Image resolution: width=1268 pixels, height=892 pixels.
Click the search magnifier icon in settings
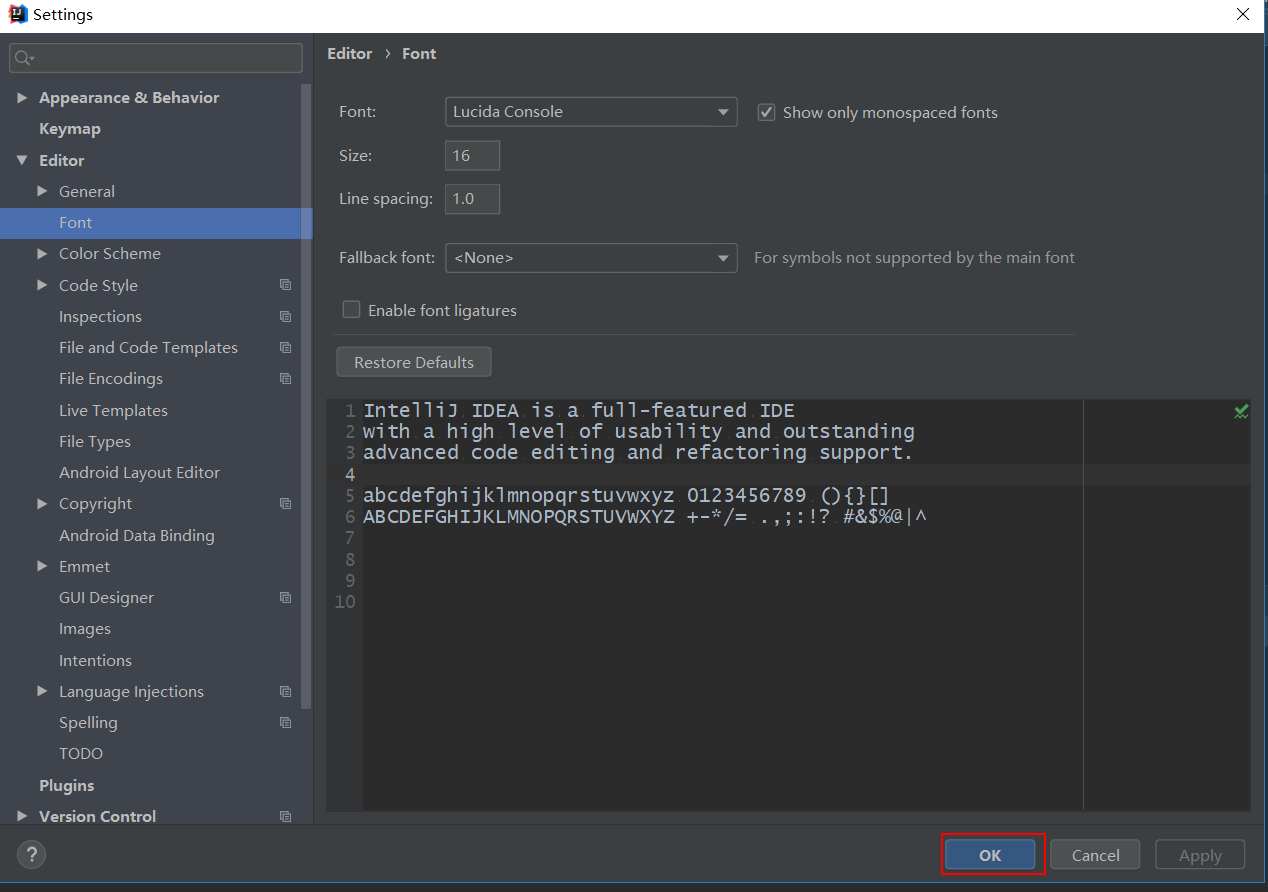(24, 58)
